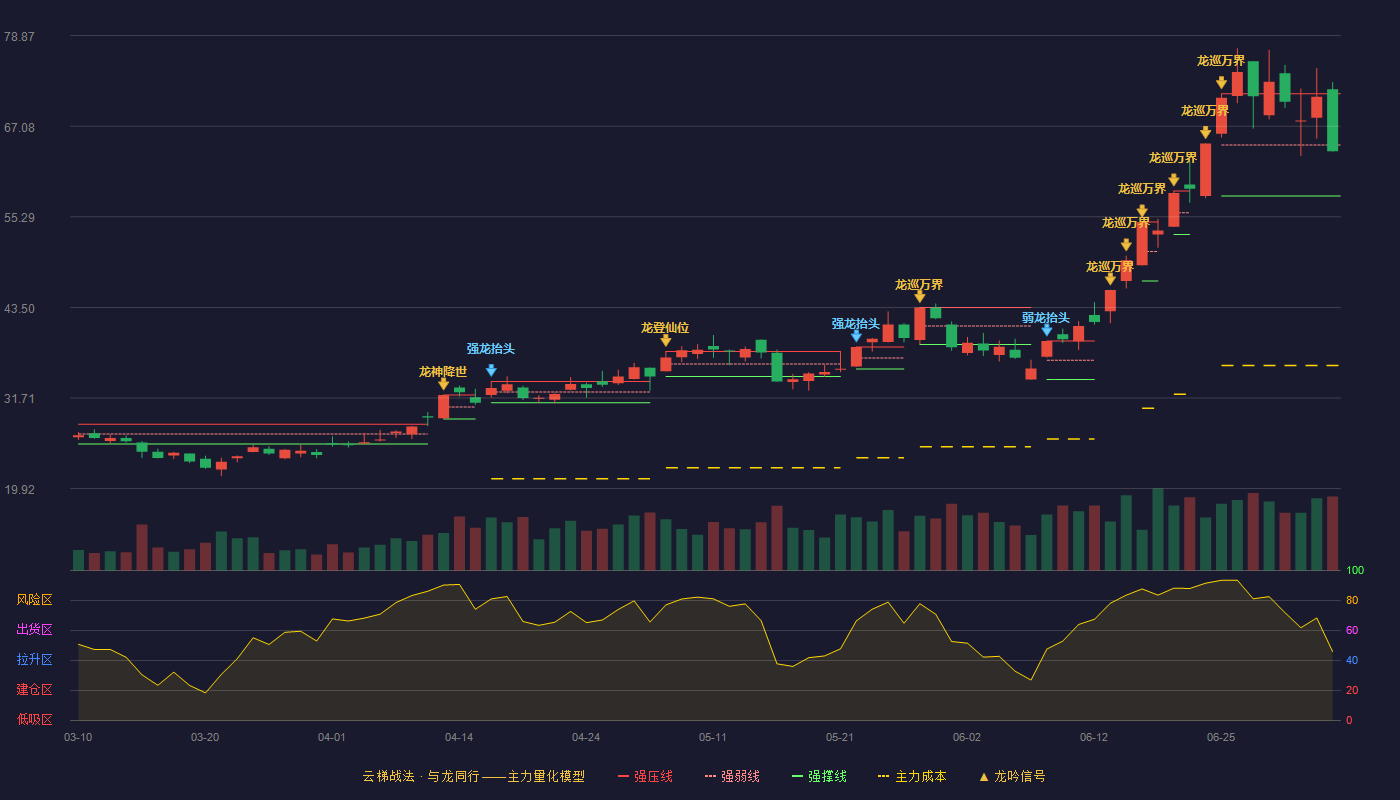The image size is (1400, 800).
Task: Click the 06-02 date label
Action: tap(967, 737)
